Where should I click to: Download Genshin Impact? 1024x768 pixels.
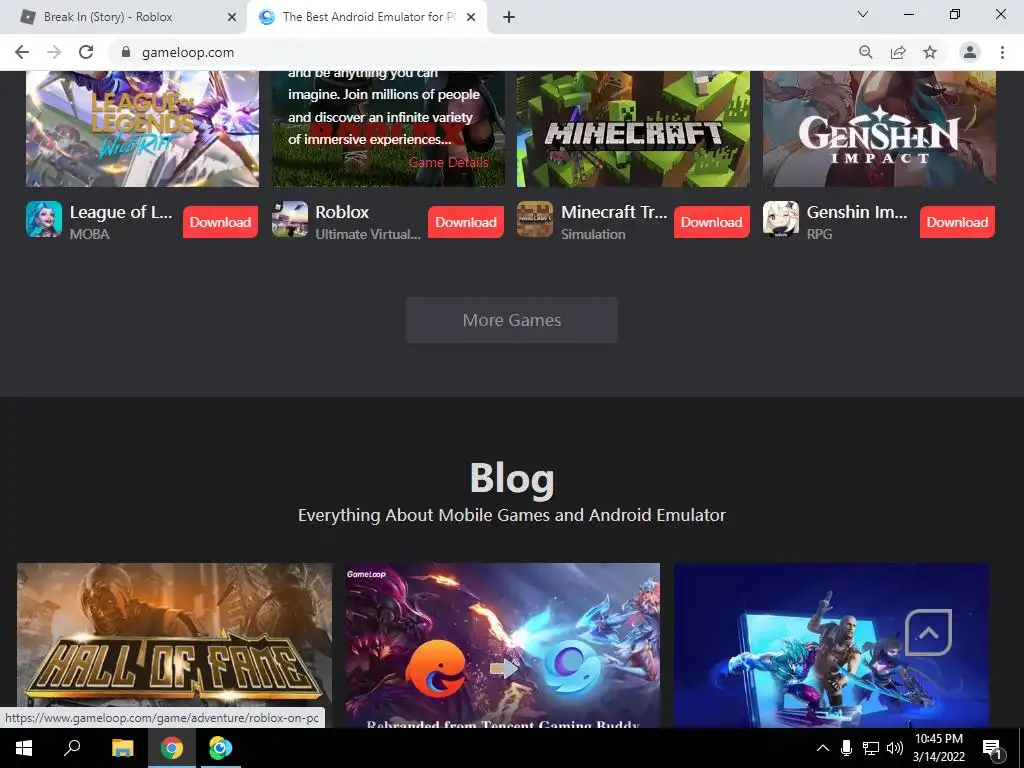point(957,222)
